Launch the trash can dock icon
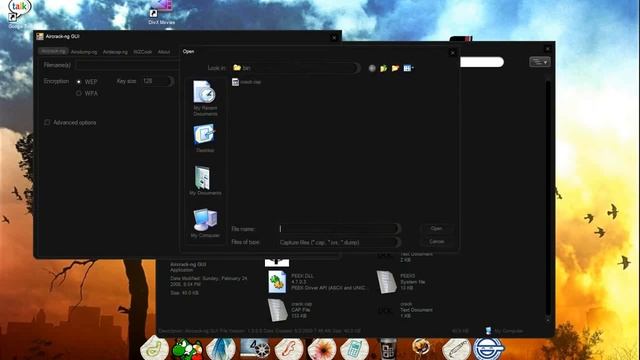 pyautogui.click(x=388, y=349)
